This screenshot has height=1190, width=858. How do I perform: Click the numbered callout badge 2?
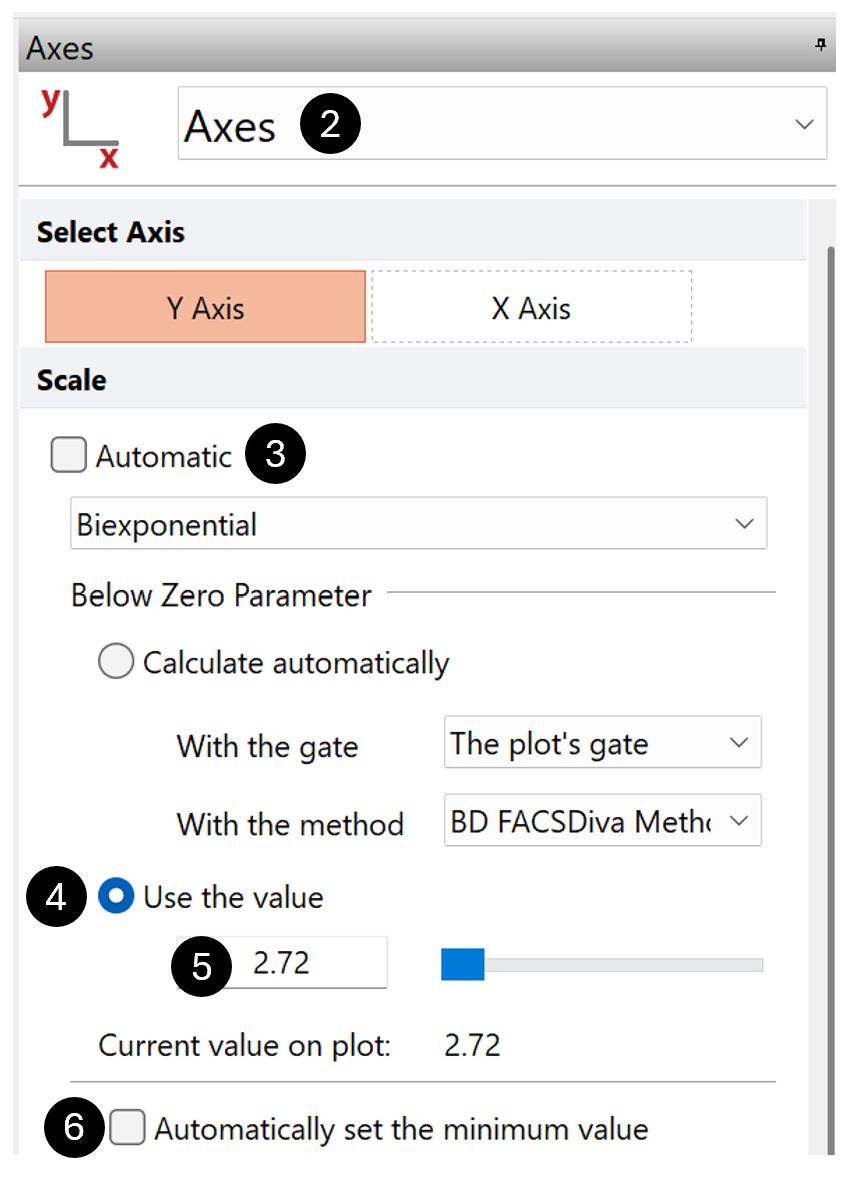(x=330, y=125)
